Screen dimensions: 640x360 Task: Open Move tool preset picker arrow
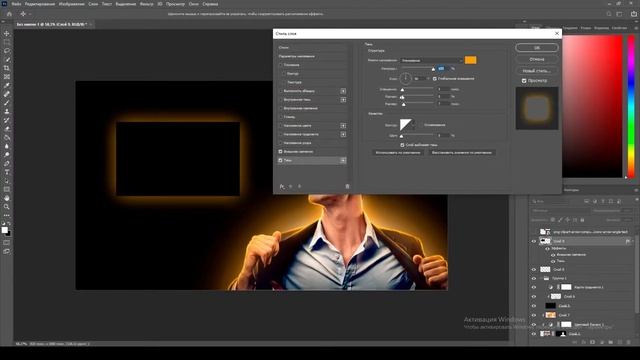29,14
